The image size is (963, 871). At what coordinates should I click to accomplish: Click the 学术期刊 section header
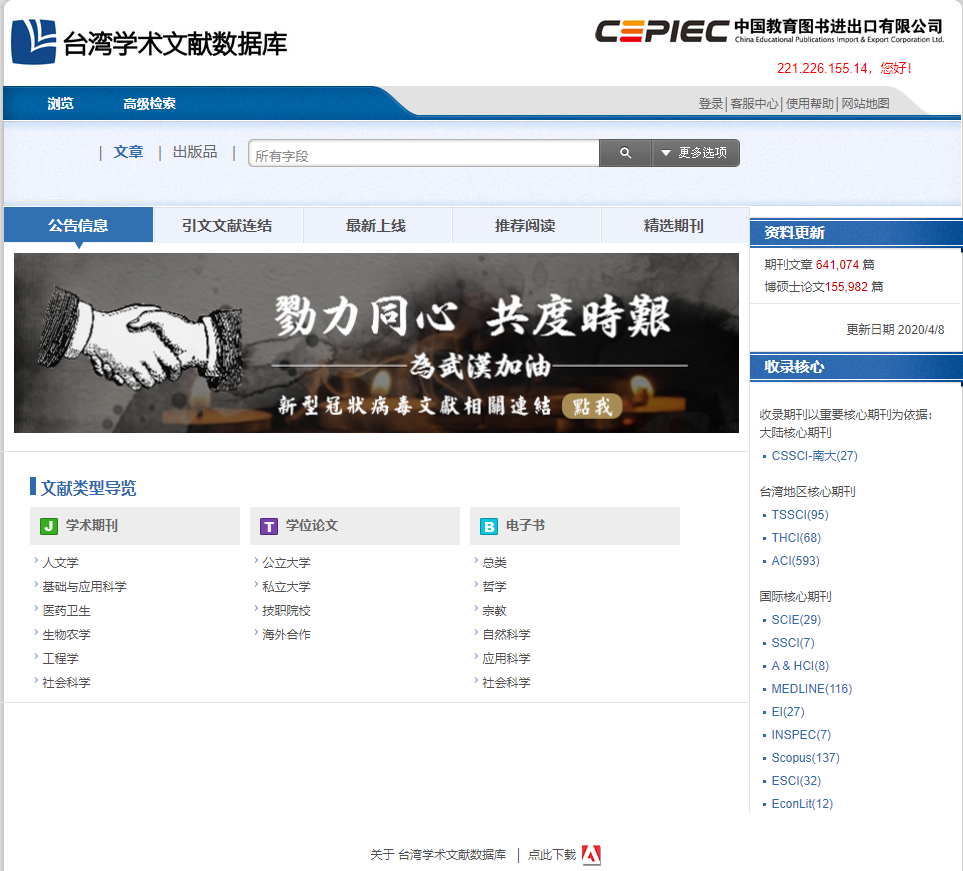[x=135, y=526]
